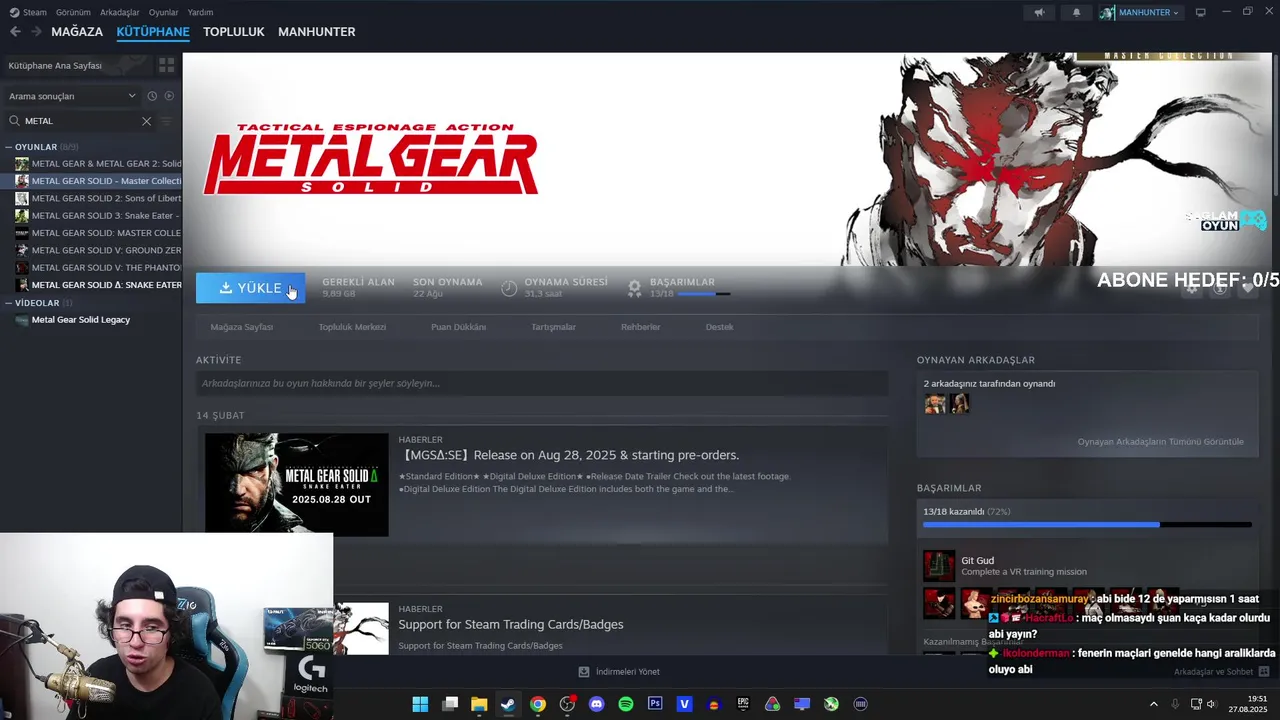Image resolution: width=1280 pixels, height=720 pixels.
Task: Select the Metal Gear Solid Legacy video
Action: pyautogui.click(x=80, y=320)
